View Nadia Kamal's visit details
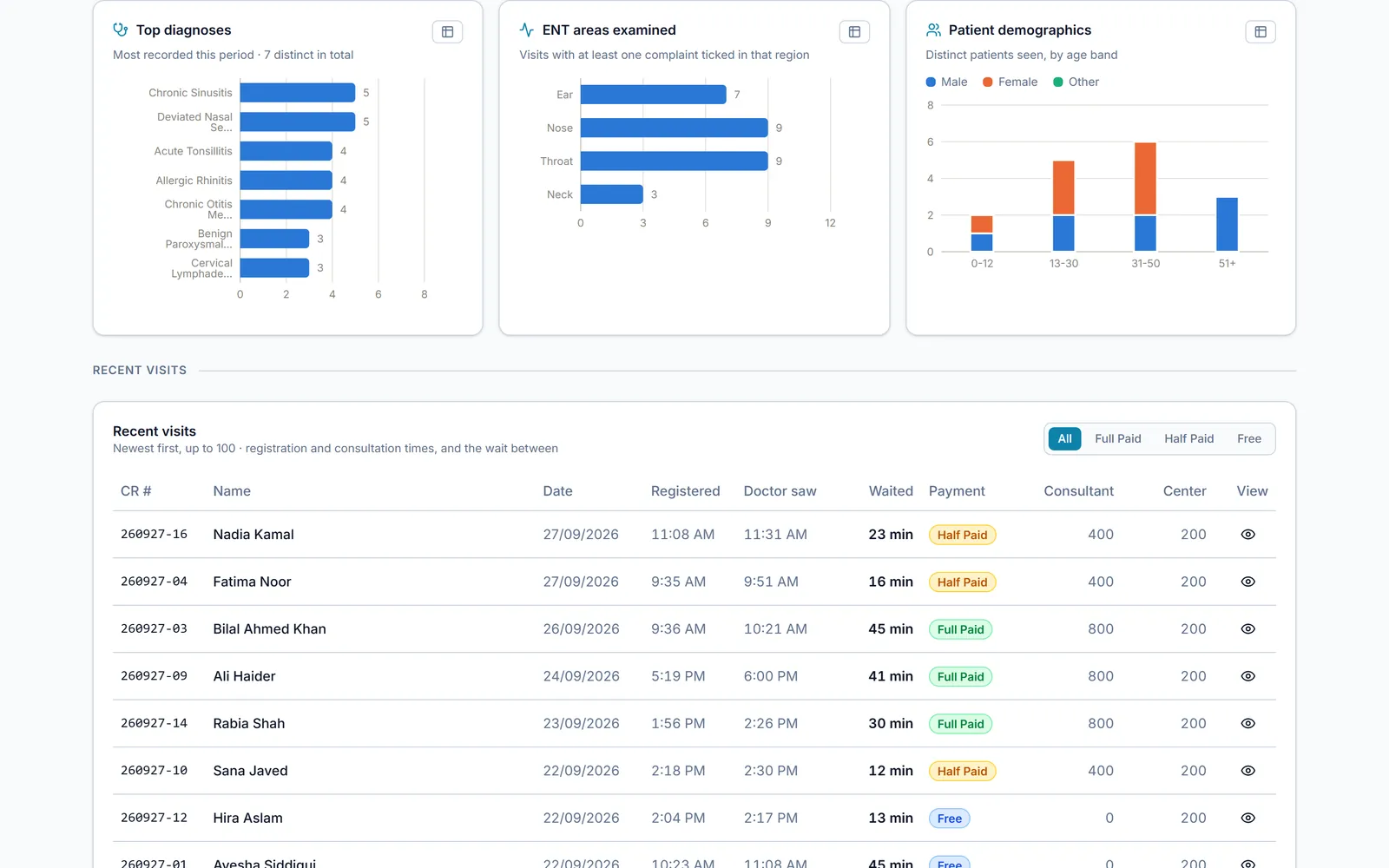The width and height of the screenshot is (1389, 868). (1247, 535)
